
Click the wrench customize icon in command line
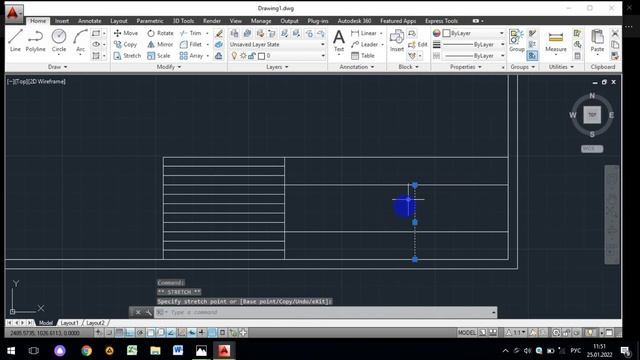point(149,312)
